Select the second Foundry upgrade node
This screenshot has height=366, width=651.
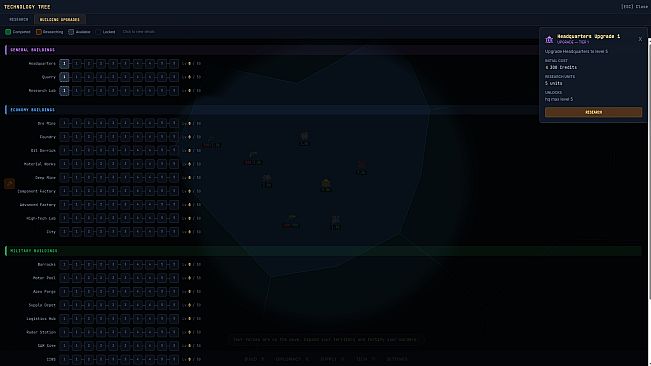click(76, 137)
